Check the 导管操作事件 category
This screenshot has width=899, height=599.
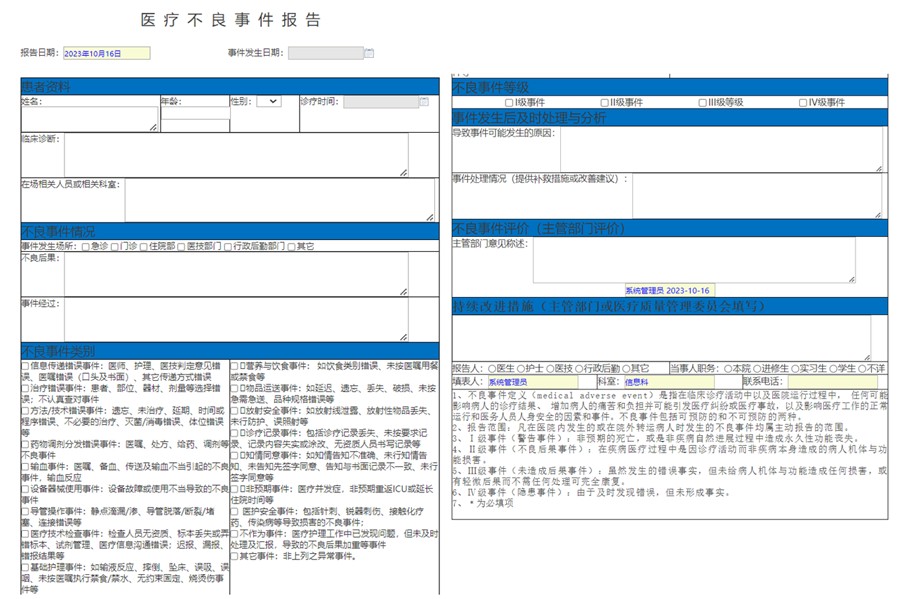coord(25,511)
